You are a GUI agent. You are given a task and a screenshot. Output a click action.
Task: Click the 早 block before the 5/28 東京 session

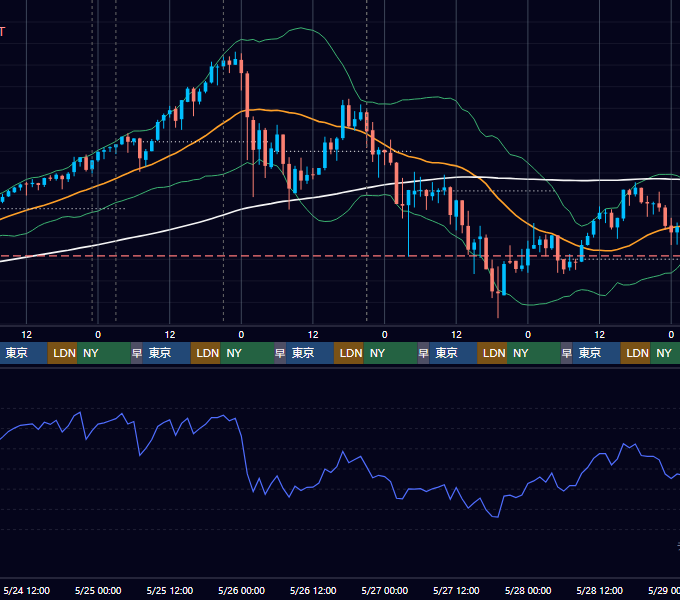(566, 353)
